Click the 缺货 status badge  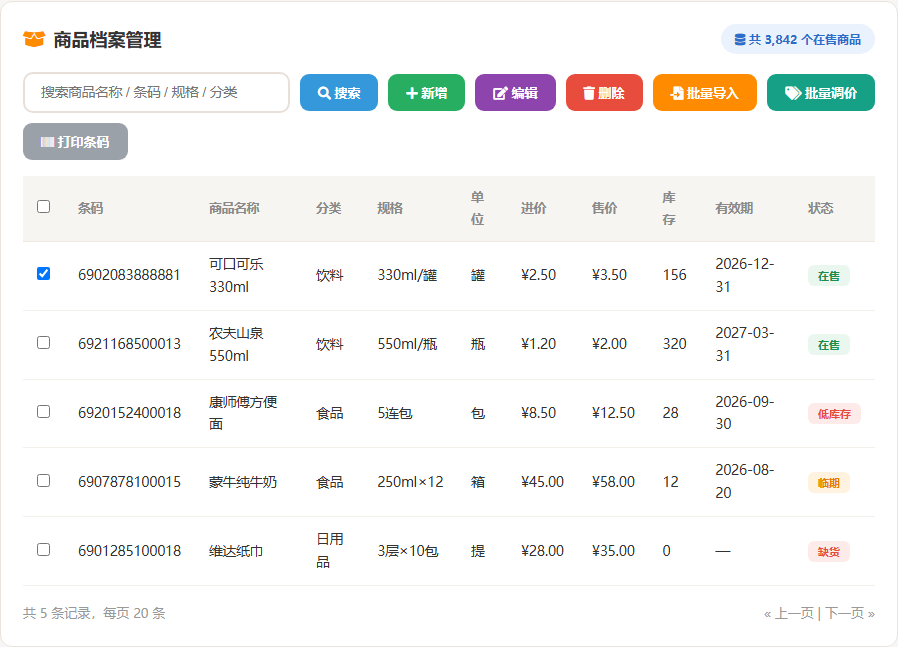point(829,552)
